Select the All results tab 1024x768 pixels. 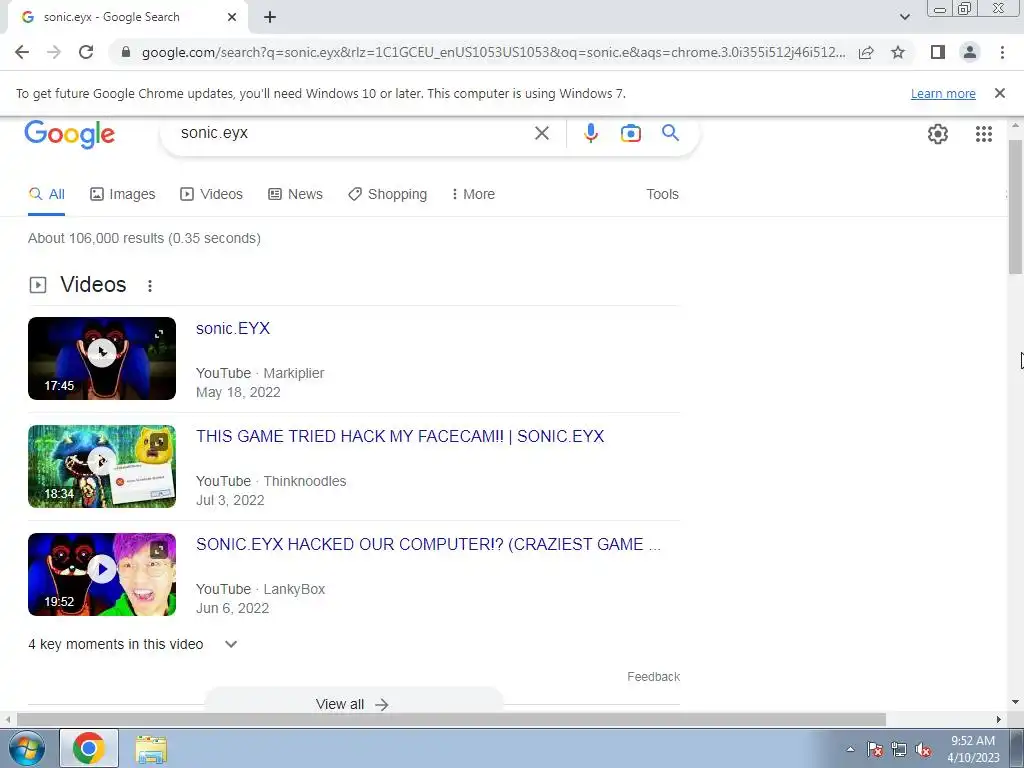coord(46,194)
